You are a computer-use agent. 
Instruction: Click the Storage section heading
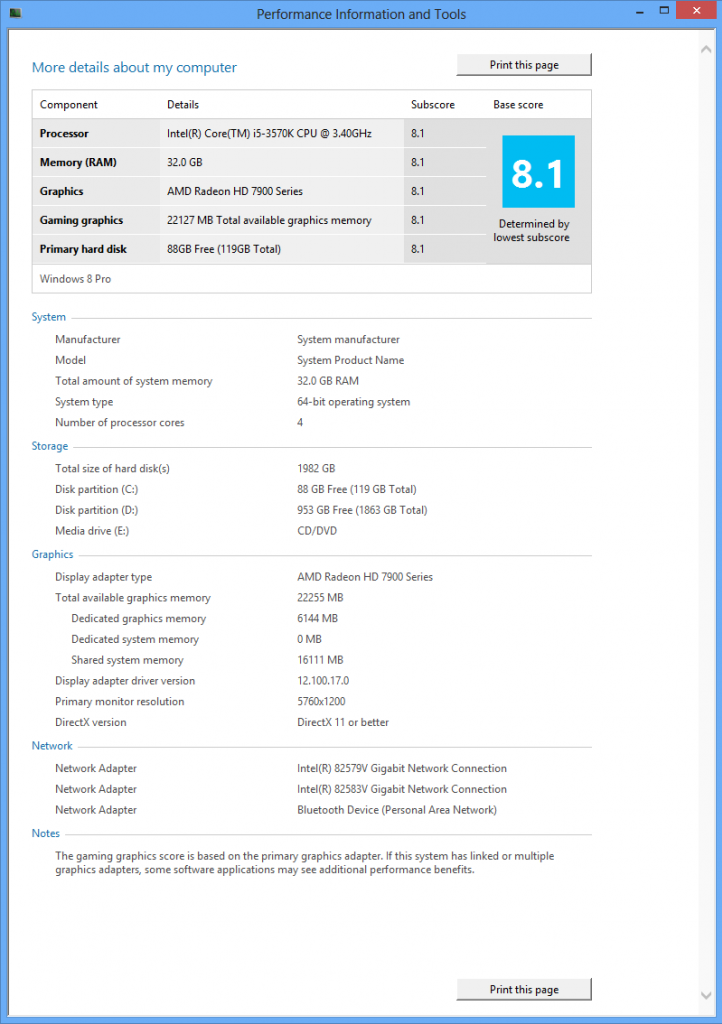tap(50, 446)
